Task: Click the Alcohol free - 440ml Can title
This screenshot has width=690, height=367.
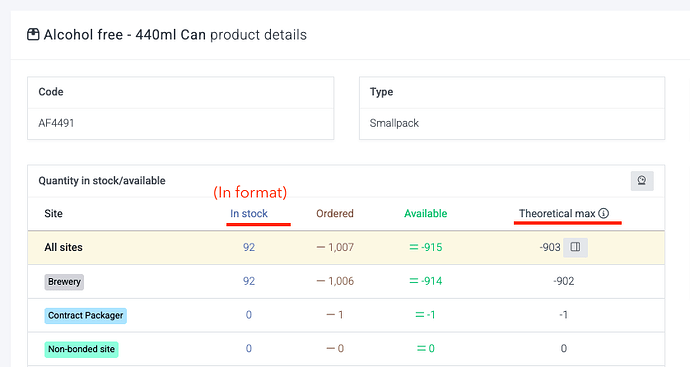Action: click(x=125, y=35)
